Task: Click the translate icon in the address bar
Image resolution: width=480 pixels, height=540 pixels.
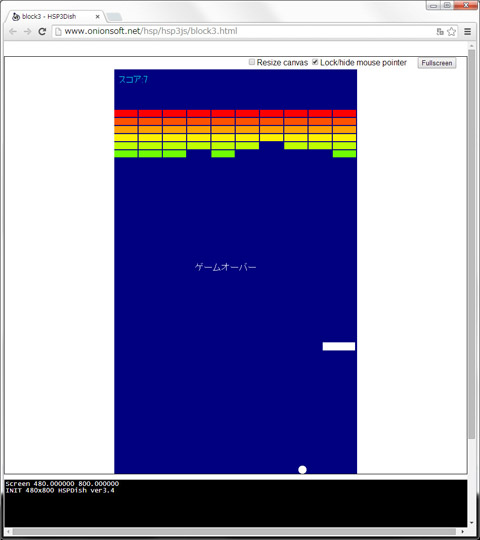Action: 440,31
